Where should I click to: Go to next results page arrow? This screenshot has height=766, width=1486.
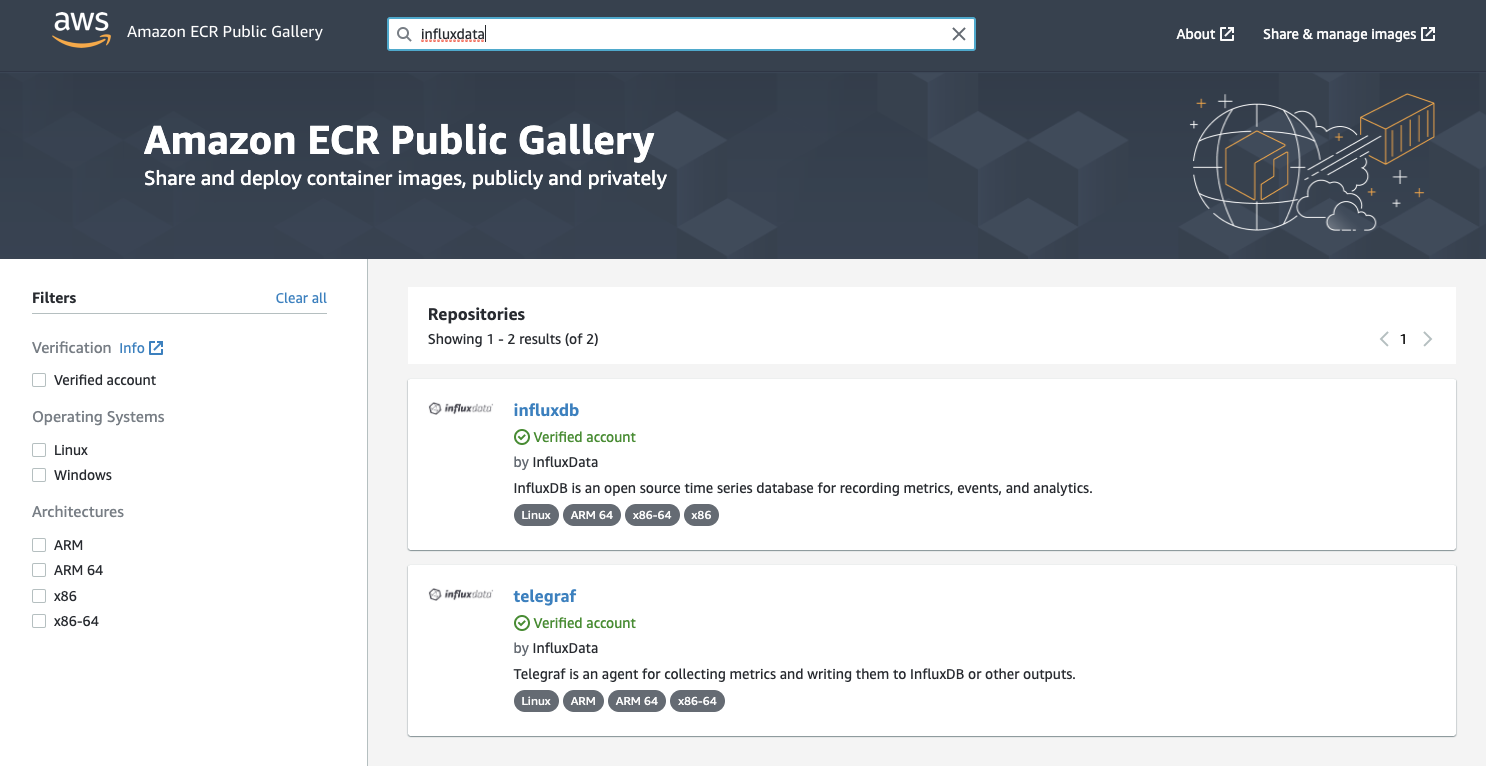coord(1428,339)
